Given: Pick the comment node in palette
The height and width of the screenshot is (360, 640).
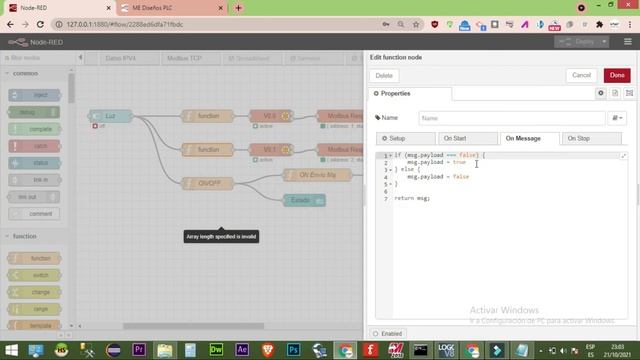Looking at the screenshot, I should (34, 214).
